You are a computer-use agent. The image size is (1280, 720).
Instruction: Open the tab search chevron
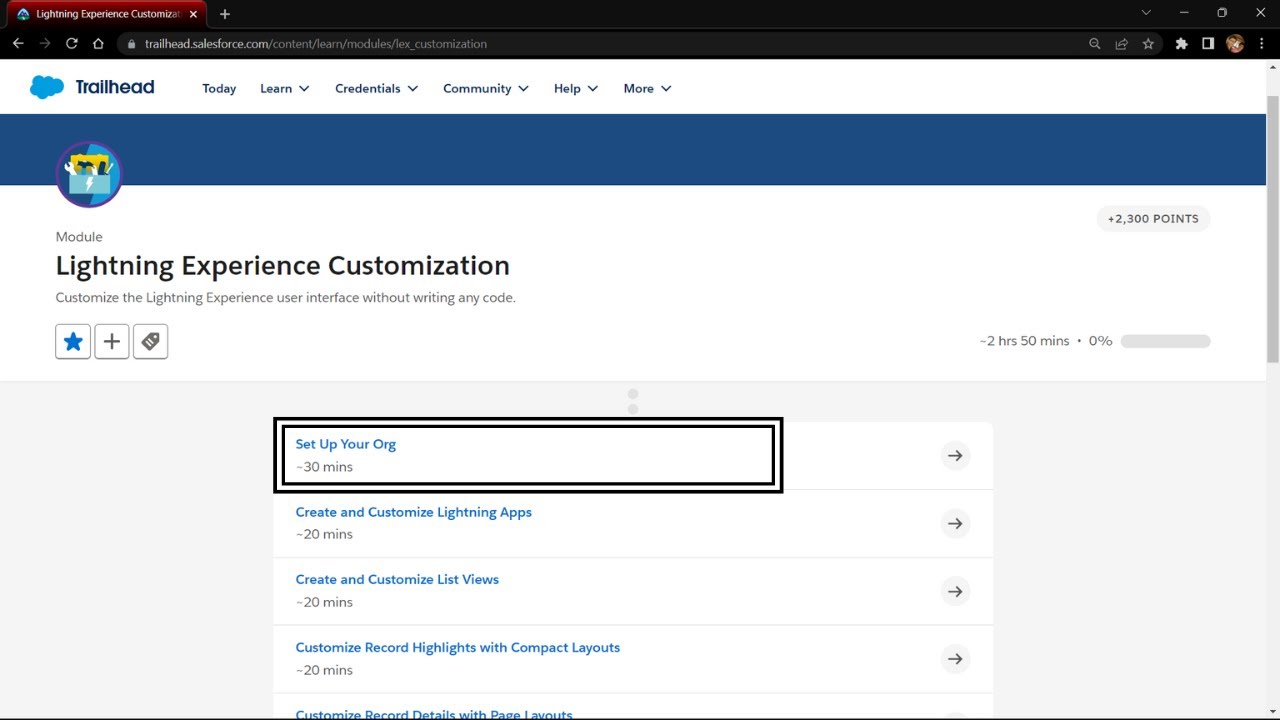[x=1146, y=13]
